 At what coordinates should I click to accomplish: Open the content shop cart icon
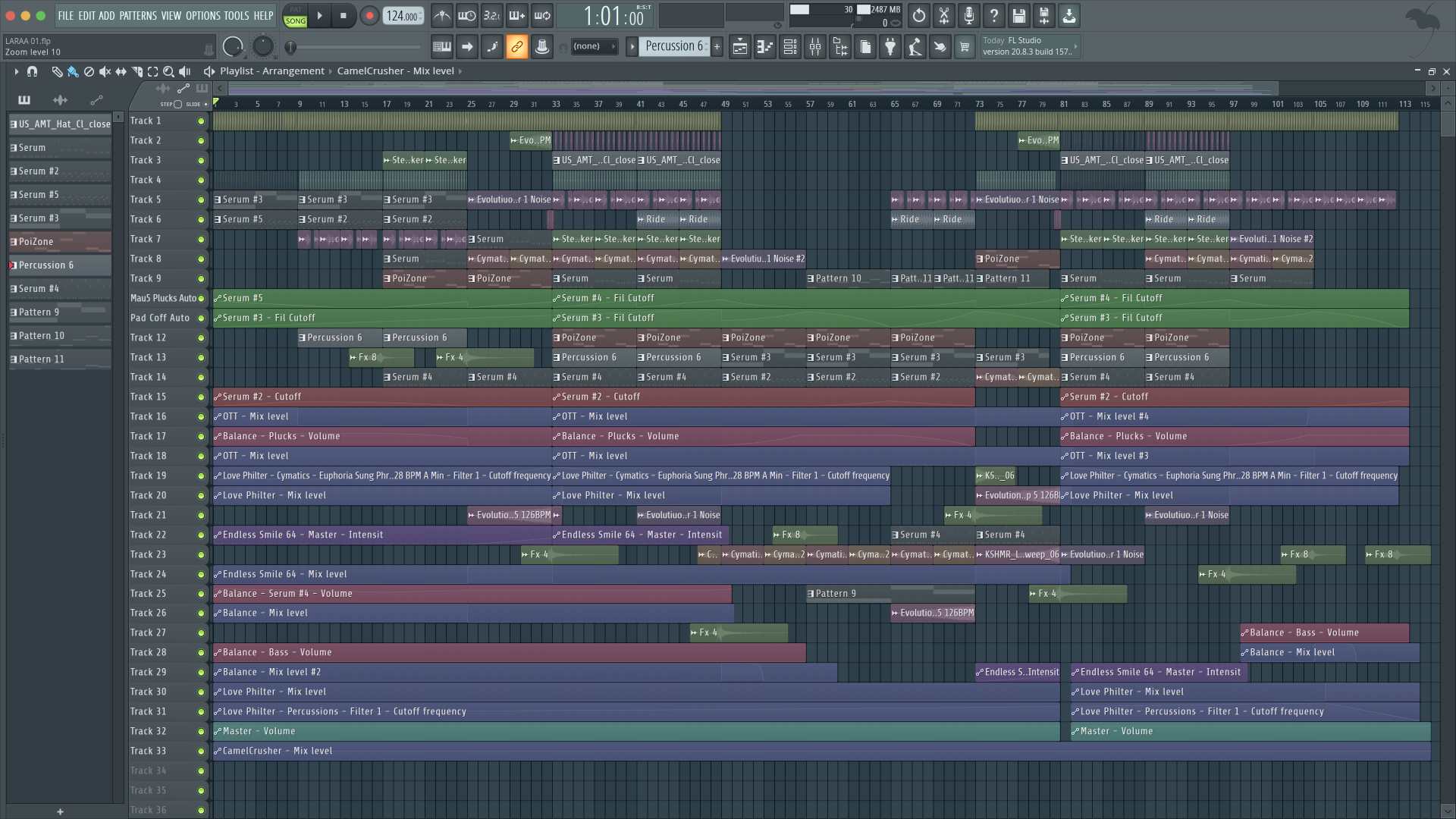(x=965, y=47)
